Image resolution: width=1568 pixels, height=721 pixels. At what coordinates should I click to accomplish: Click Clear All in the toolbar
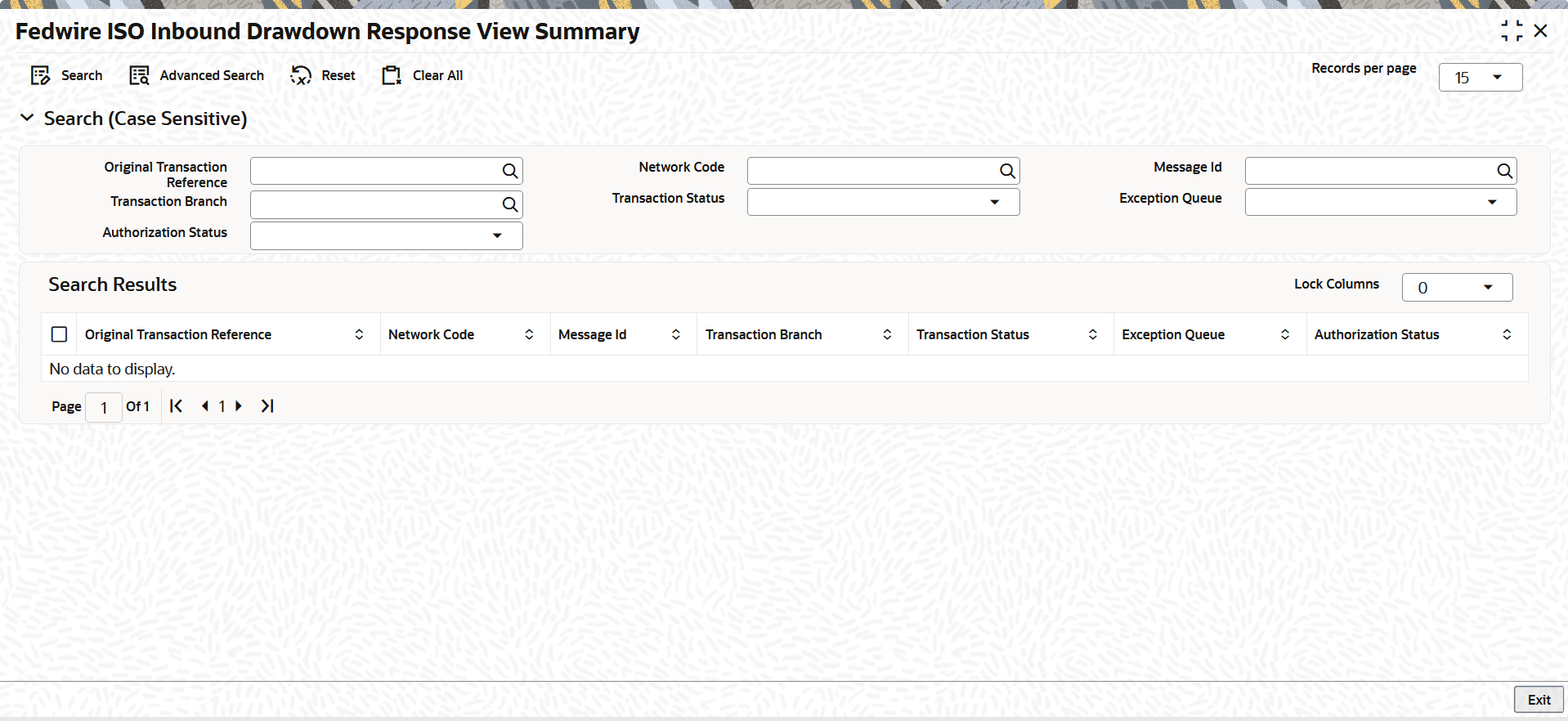423,75
